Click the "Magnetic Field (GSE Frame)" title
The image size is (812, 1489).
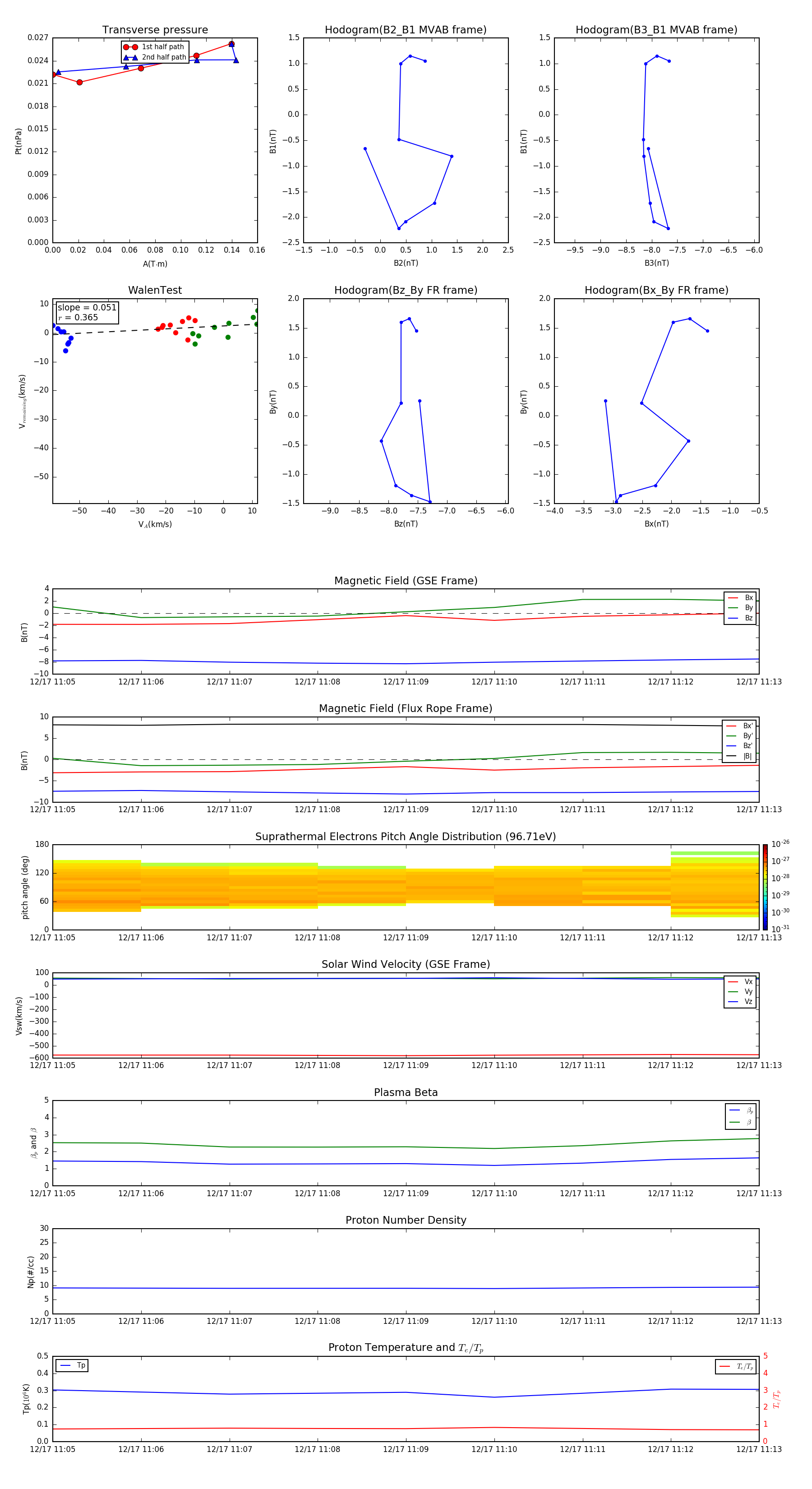pos(406,581)
